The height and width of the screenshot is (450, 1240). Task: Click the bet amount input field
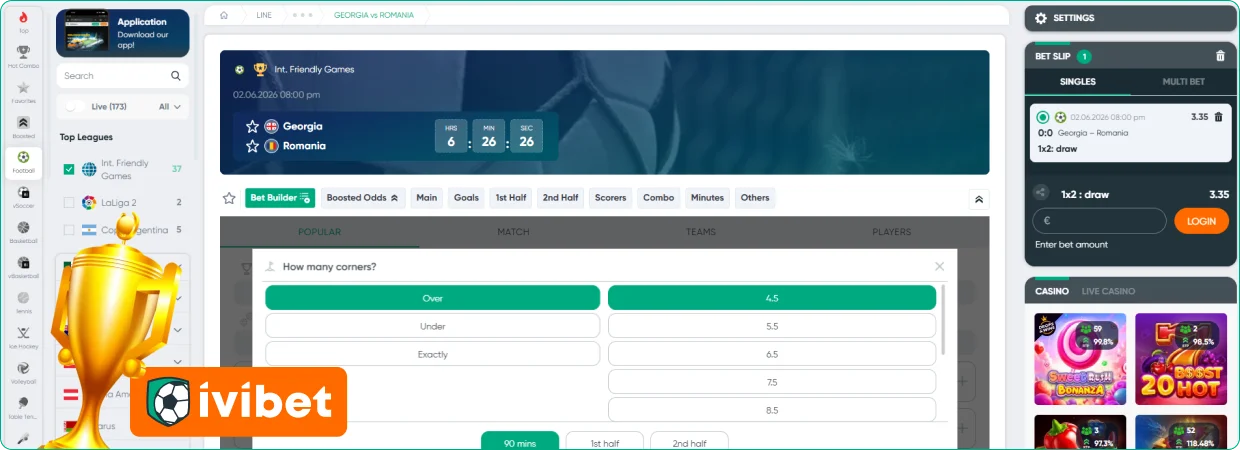(1100, 221)
